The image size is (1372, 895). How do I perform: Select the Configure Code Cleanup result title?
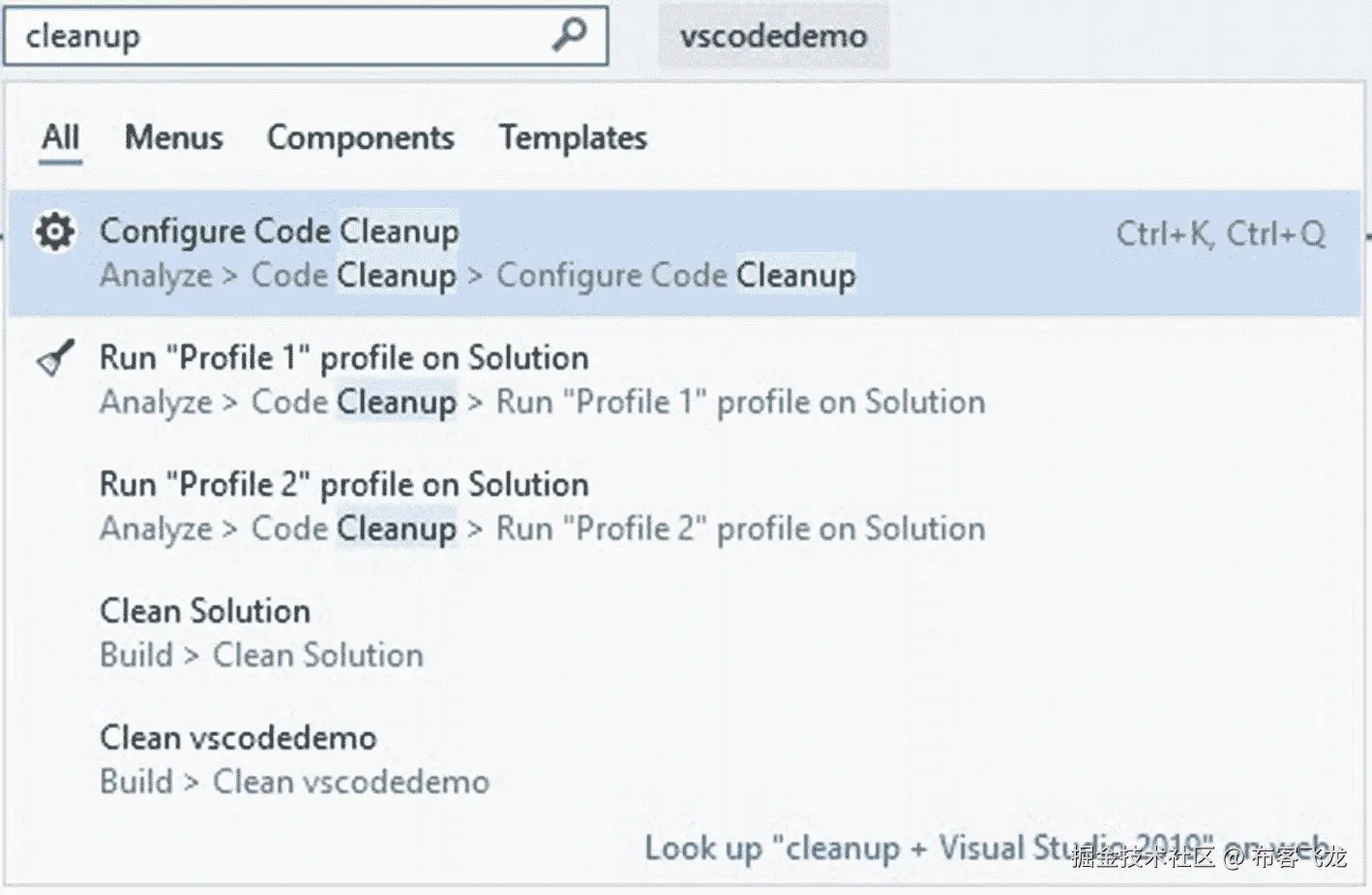(x=280, y=231)
